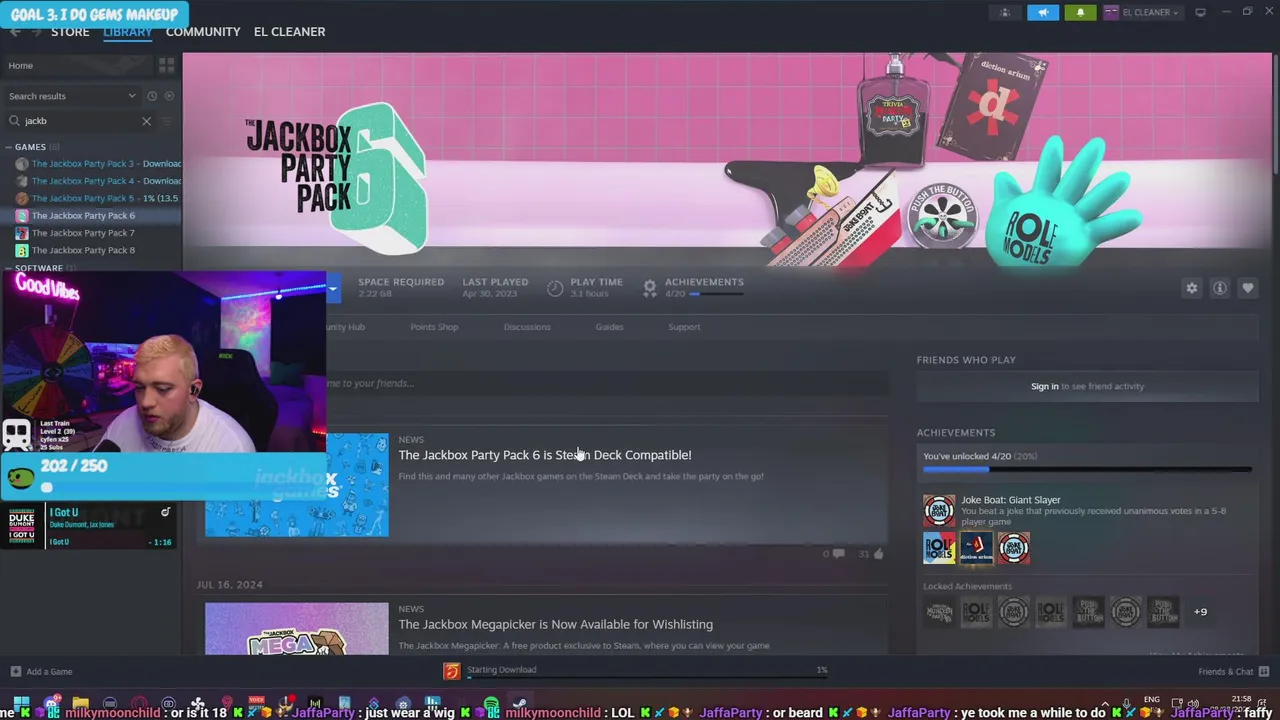Go back with the navigation arrow
This screenshot has width=1280, height=720.
(15, 32)
